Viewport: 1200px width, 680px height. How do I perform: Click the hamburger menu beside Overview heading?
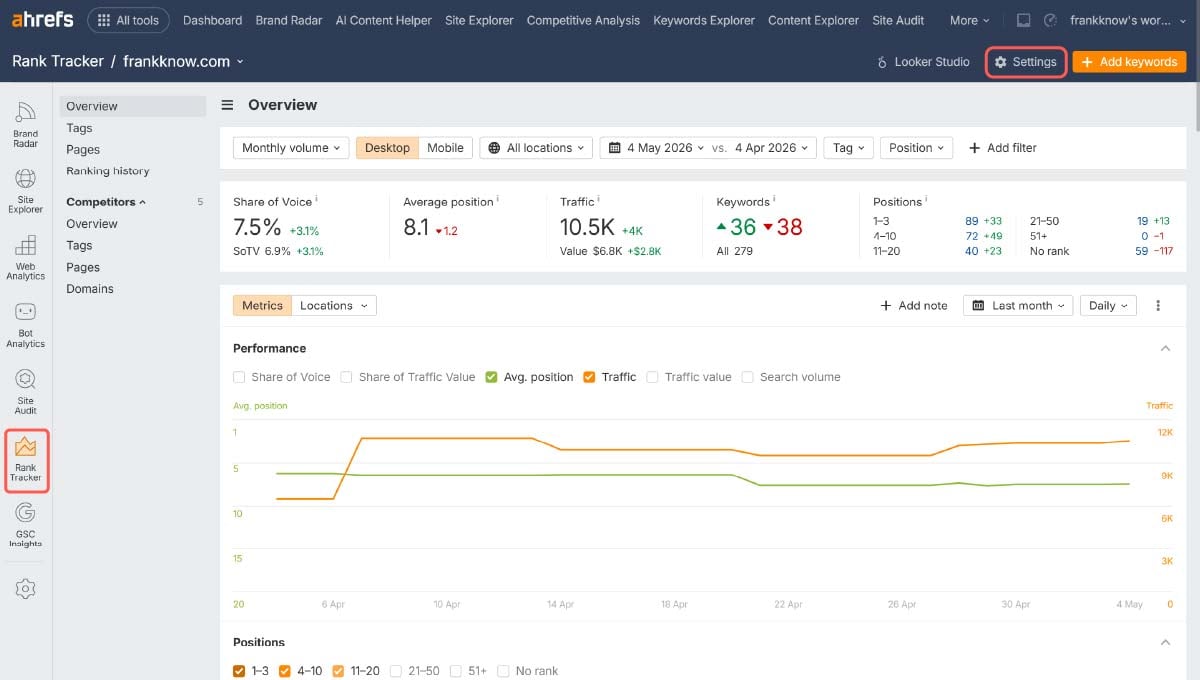(x=227, y=105)
